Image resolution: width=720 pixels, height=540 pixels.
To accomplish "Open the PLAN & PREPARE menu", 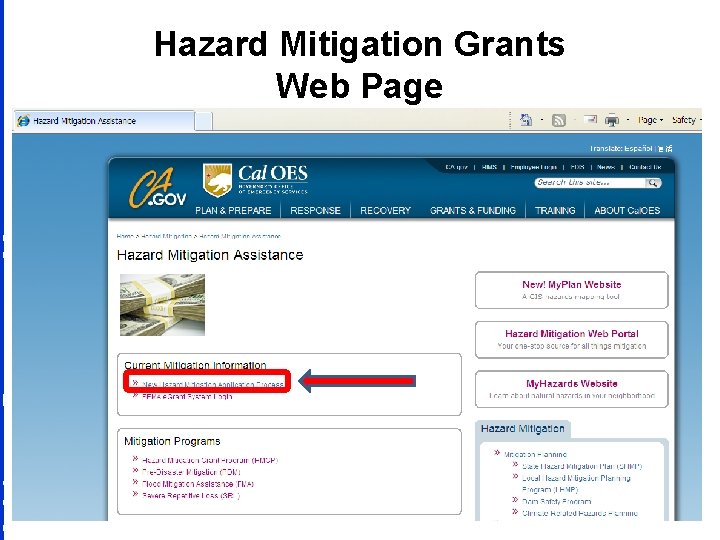I will (233, 210).
